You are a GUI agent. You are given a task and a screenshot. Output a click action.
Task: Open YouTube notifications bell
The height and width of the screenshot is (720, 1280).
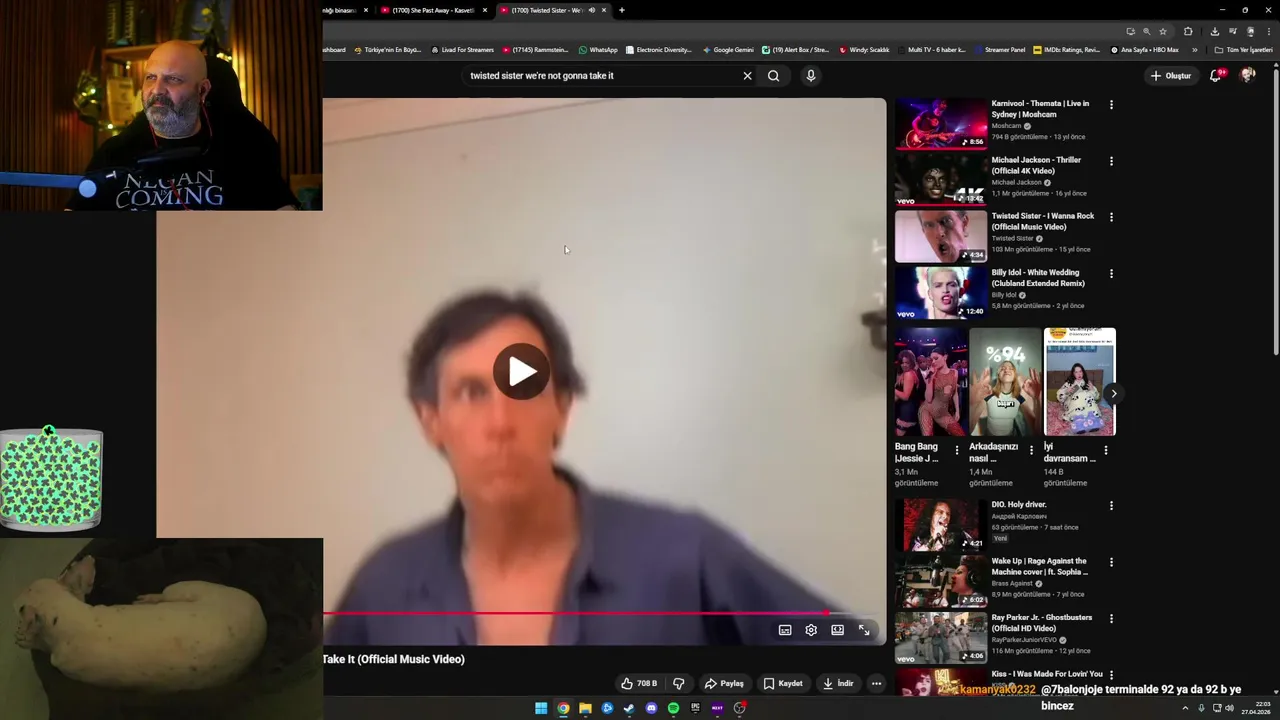click(1216, 76)
